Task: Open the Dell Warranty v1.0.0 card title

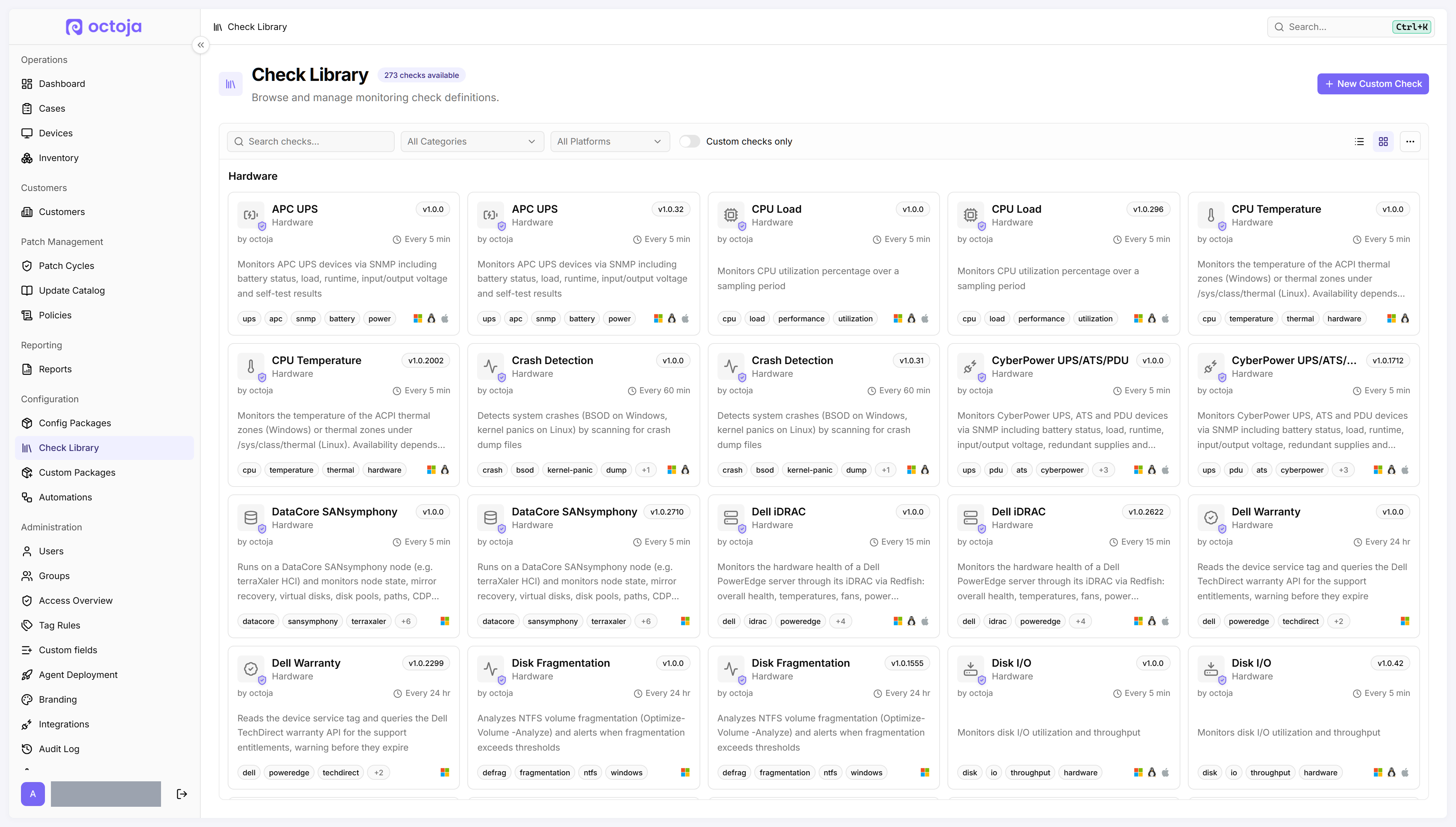Action: click(1266, 512)
